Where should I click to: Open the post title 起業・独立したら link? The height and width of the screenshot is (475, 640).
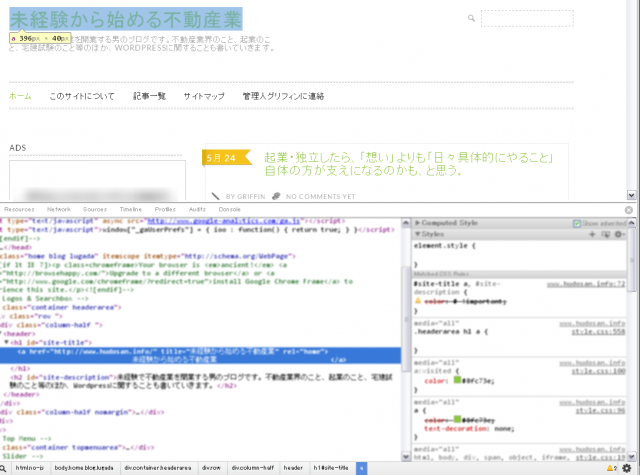click(x=409, y=164)
